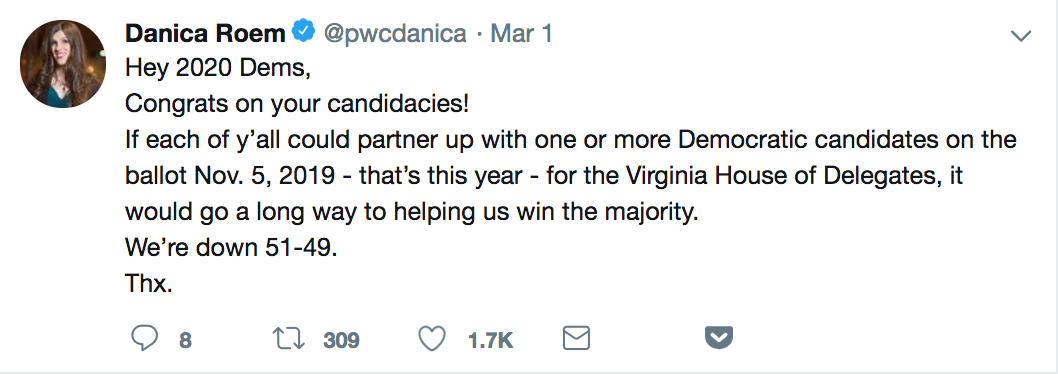Click the retweet count 309

(x=341, y=340)
